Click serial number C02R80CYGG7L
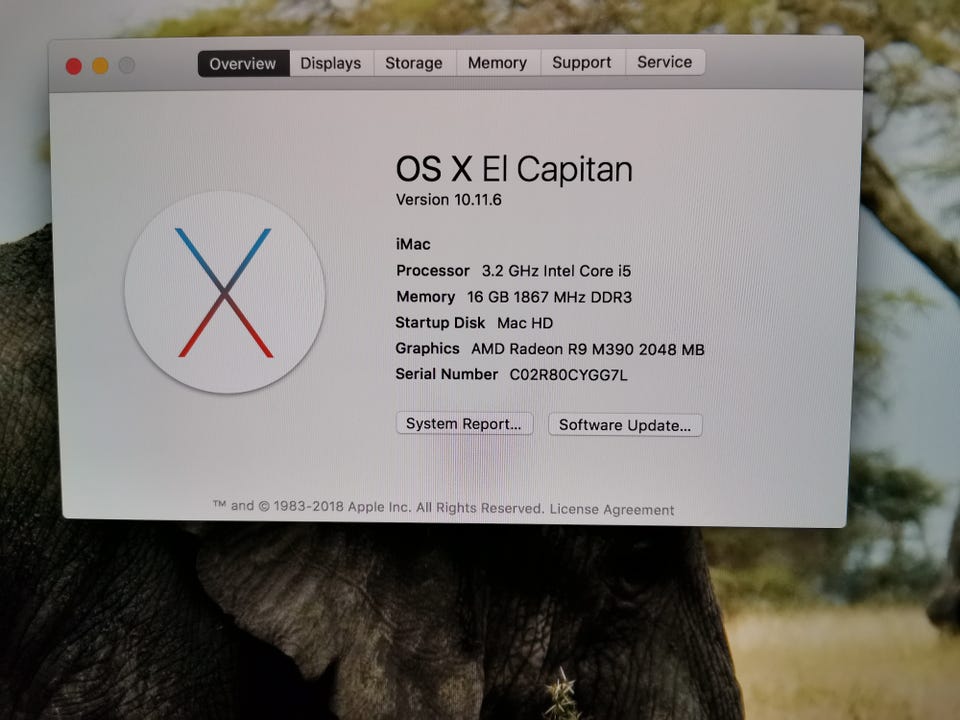960x720 pixels. [x=568, y=375]
